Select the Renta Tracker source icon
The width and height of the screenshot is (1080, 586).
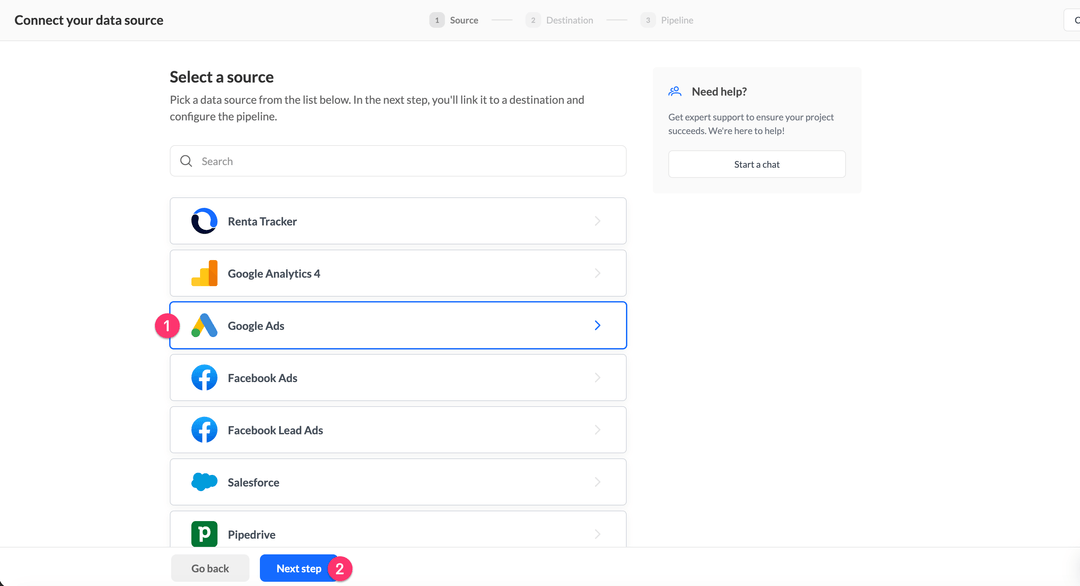204,221
